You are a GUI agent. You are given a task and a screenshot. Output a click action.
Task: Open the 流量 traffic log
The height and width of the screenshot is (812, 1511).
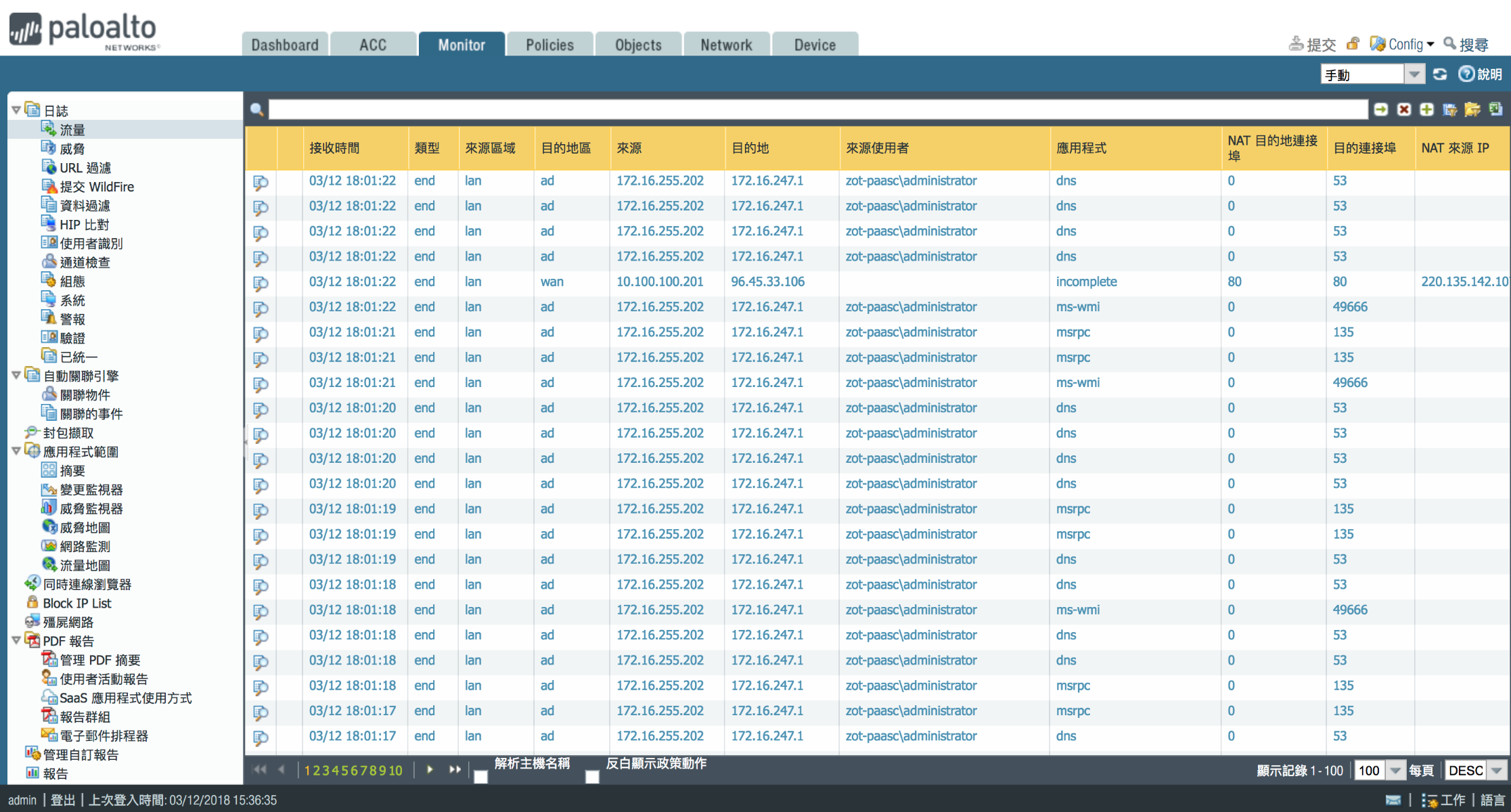72,129
